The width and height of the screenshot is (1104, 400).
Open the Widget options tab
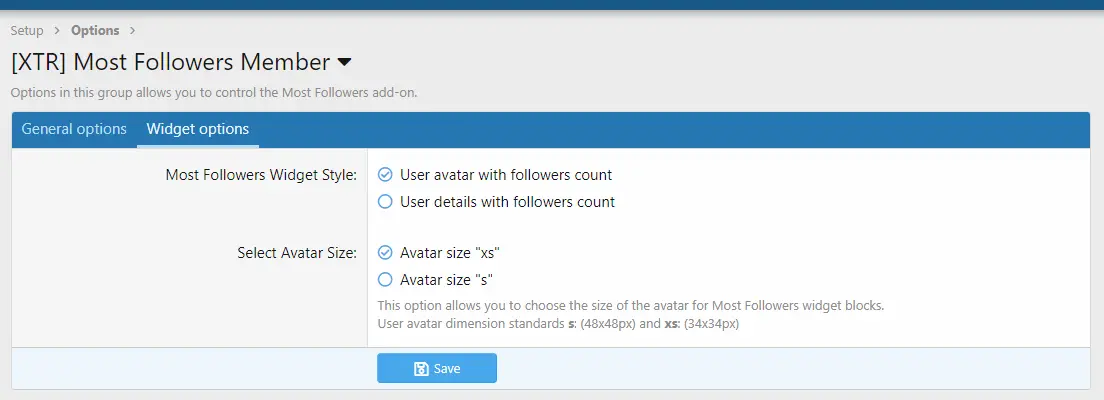(x=198, y=130)
